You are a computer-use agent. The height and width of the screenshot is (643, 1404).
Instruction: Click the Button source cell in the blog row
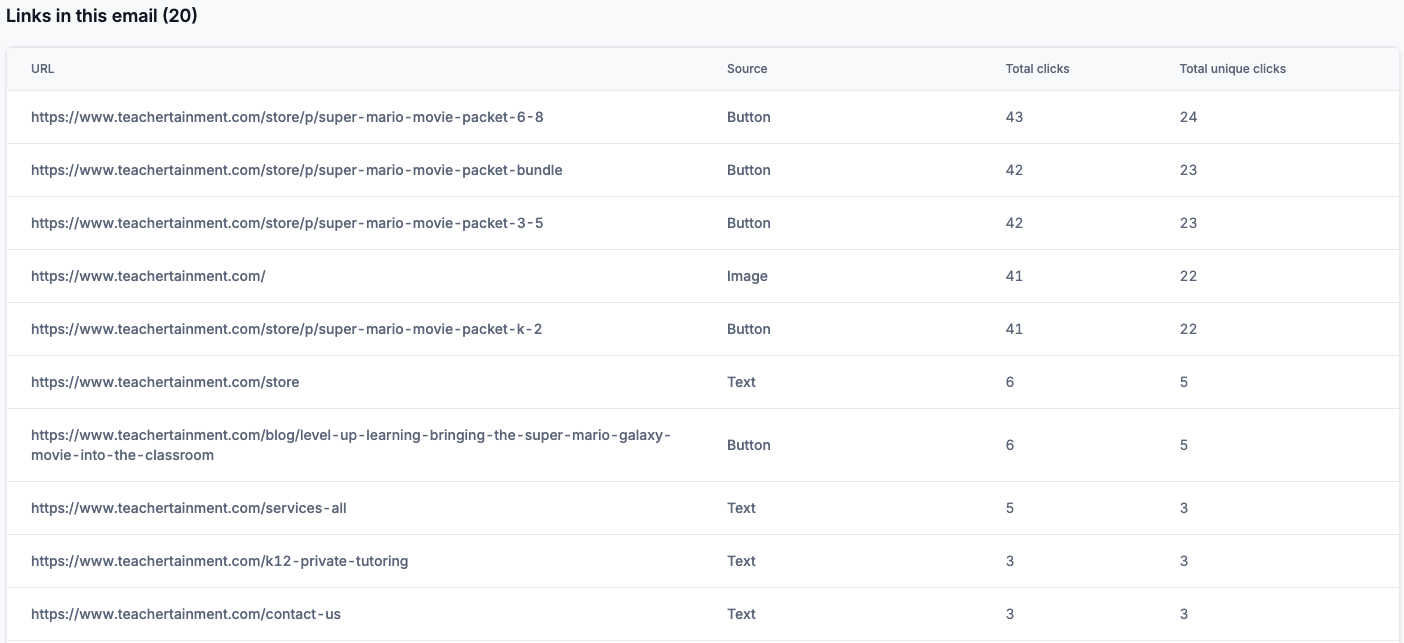(748, 445)
